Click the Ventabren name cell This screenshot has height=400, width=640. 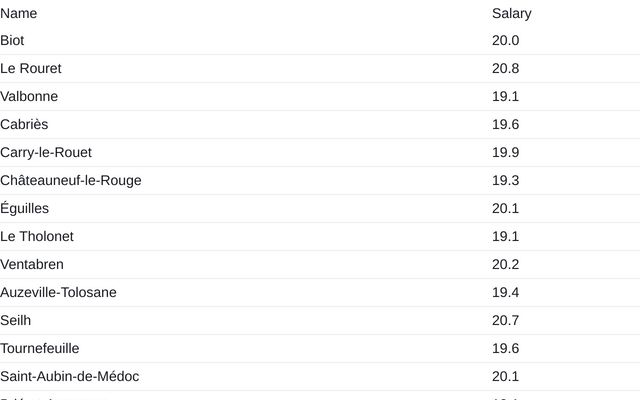coord(32,264)
